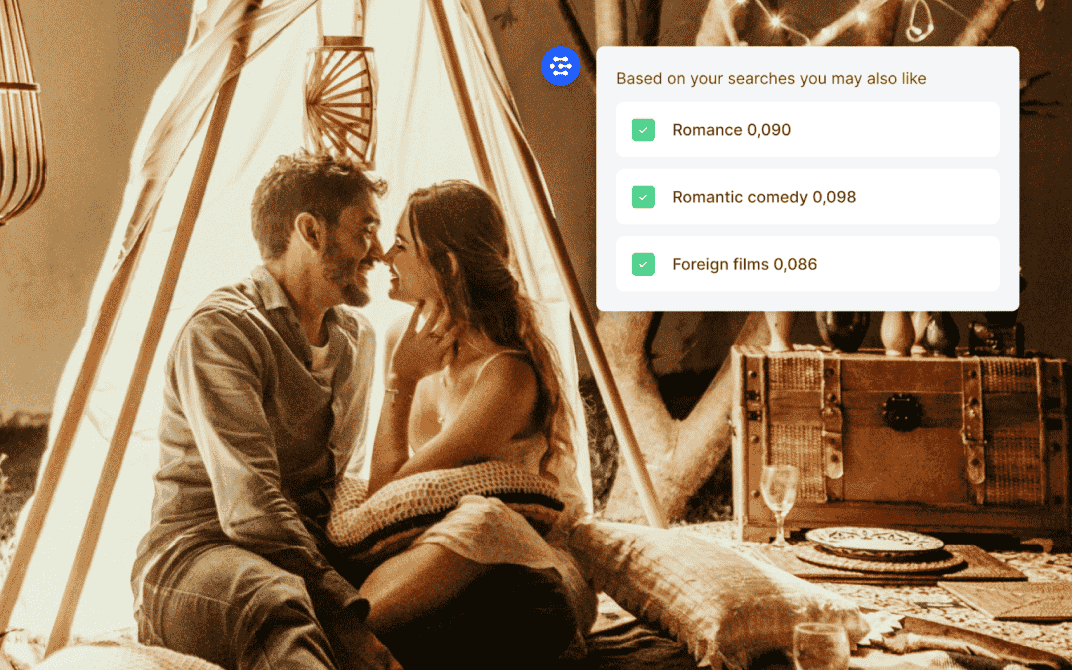Toggle the Romantic comedy checkbox
This screenshot has height=670, width=1072.
(x=643, y=197)
